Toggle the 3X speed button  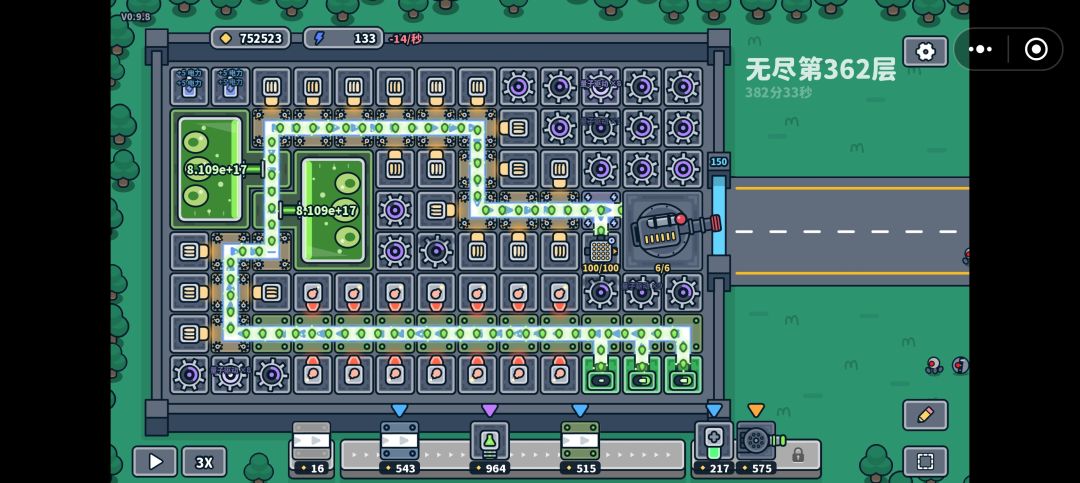pyautogui.click(x=204, y=462)
